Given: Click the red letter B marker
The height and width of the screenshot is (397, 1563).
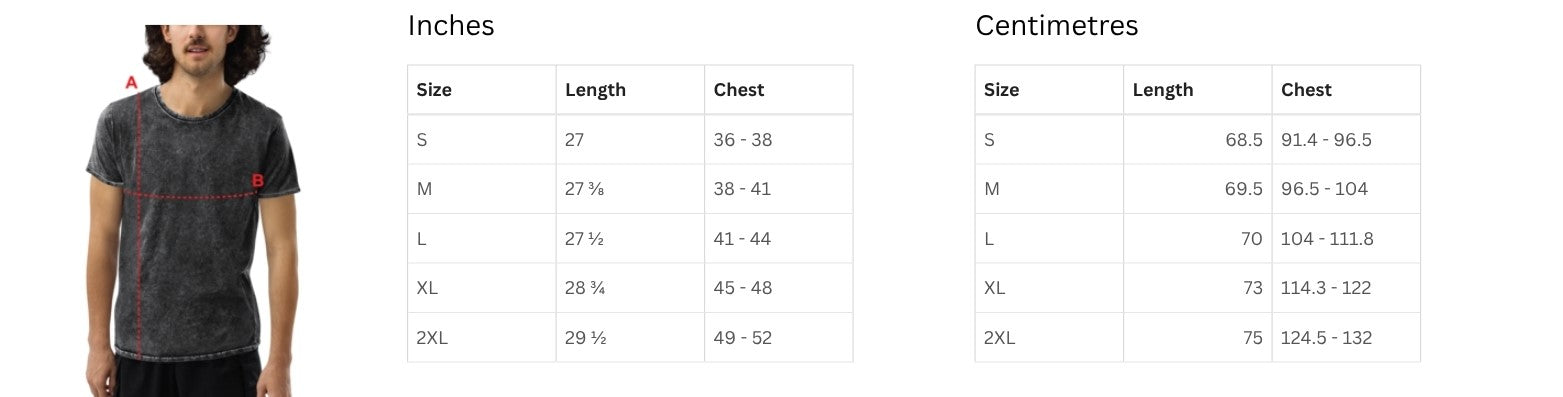Looking at the screenshot, I should tap(257, 181).
